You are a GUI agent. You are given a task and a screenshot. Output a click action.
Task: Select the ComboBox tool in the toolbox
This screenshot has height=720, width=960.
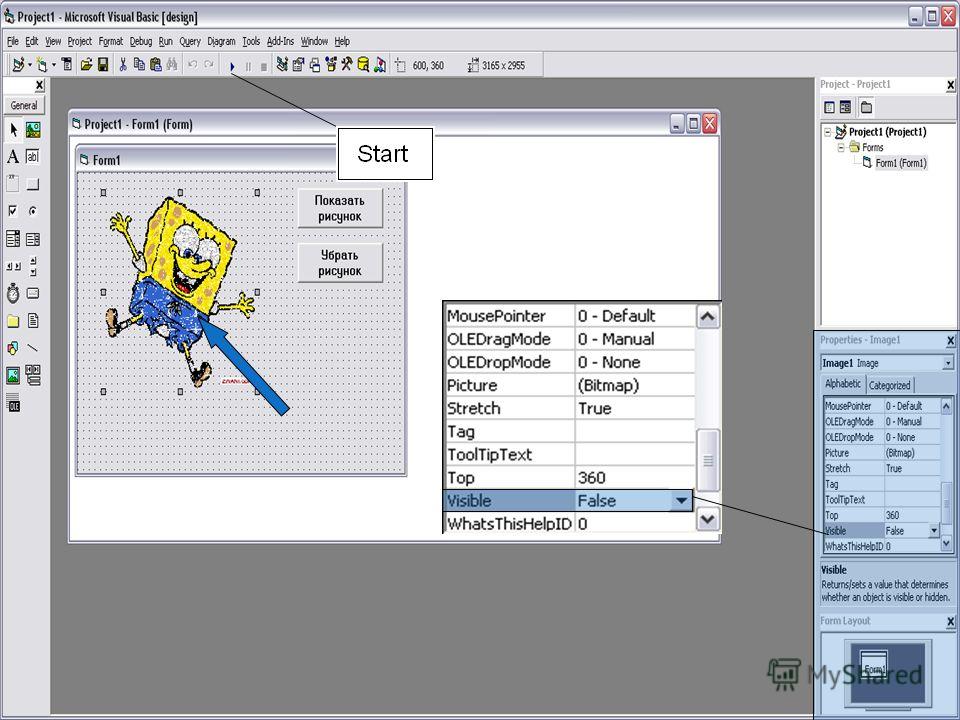pyautogui.click(x=13, y=239)
